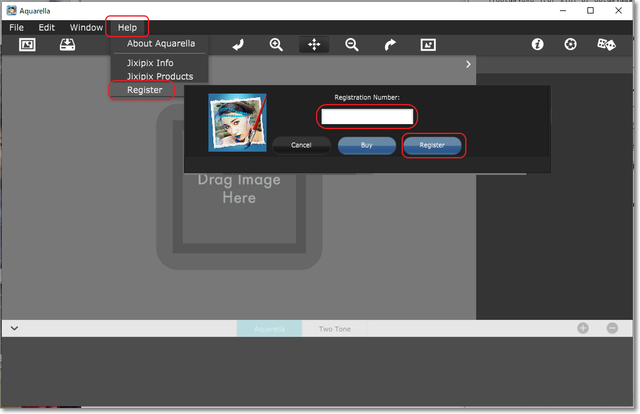
Task: Collapse the bottom presets panel chevron
Action: click(x=14, y=328)
